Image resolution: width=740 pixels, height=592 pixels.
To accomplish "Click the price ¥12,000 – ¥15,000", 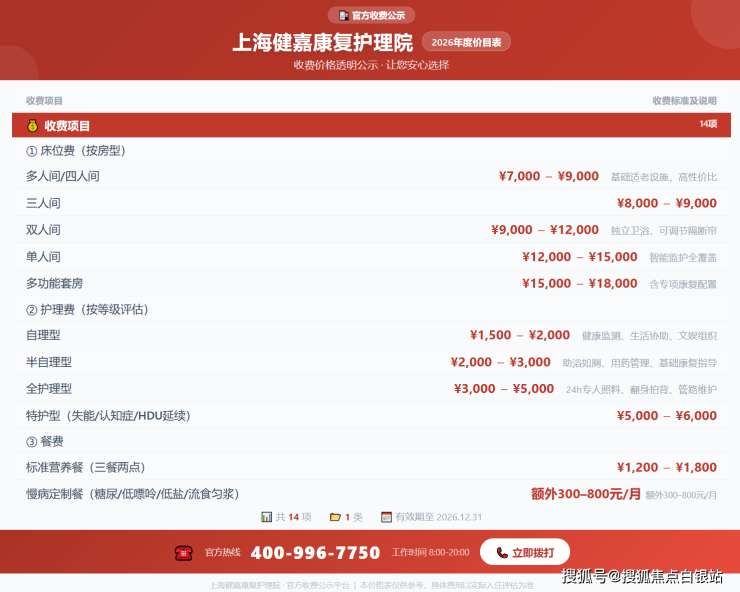I will pos(580,257).
